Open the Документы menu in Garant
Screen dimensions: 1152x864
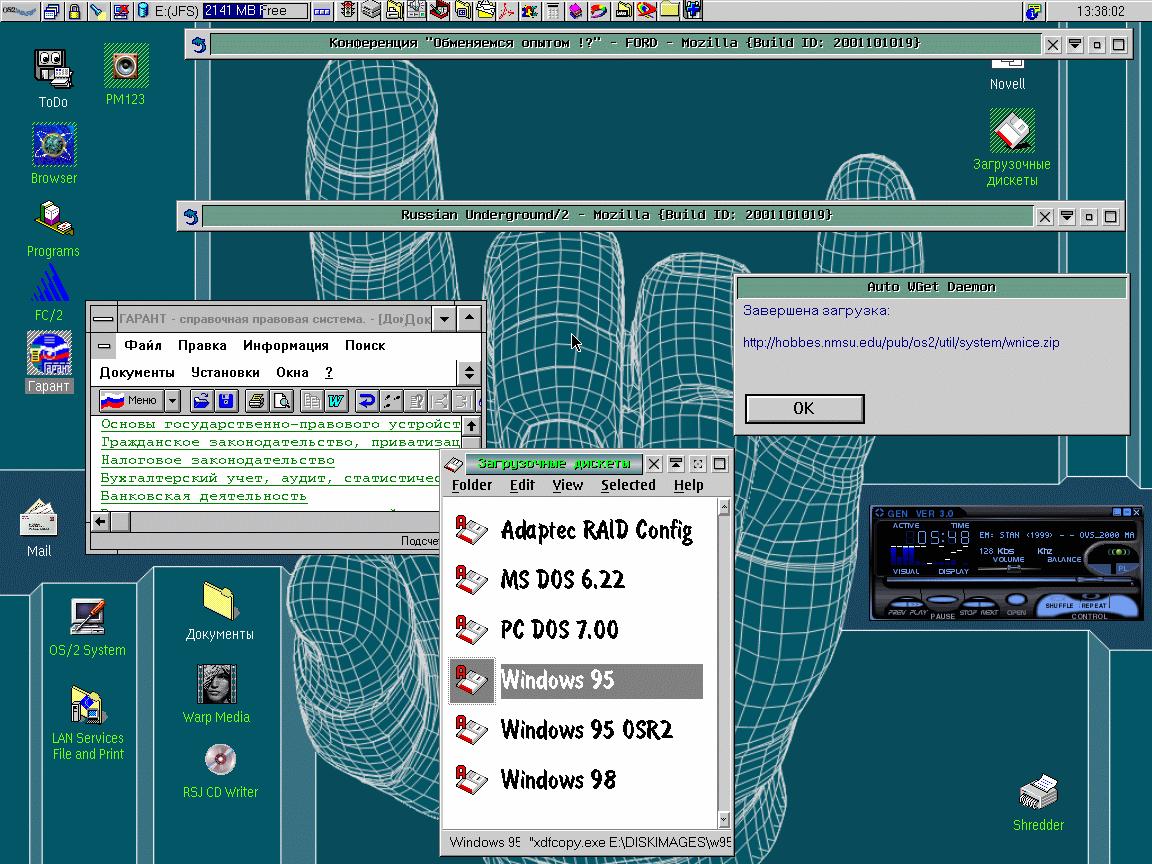point(137,372)
